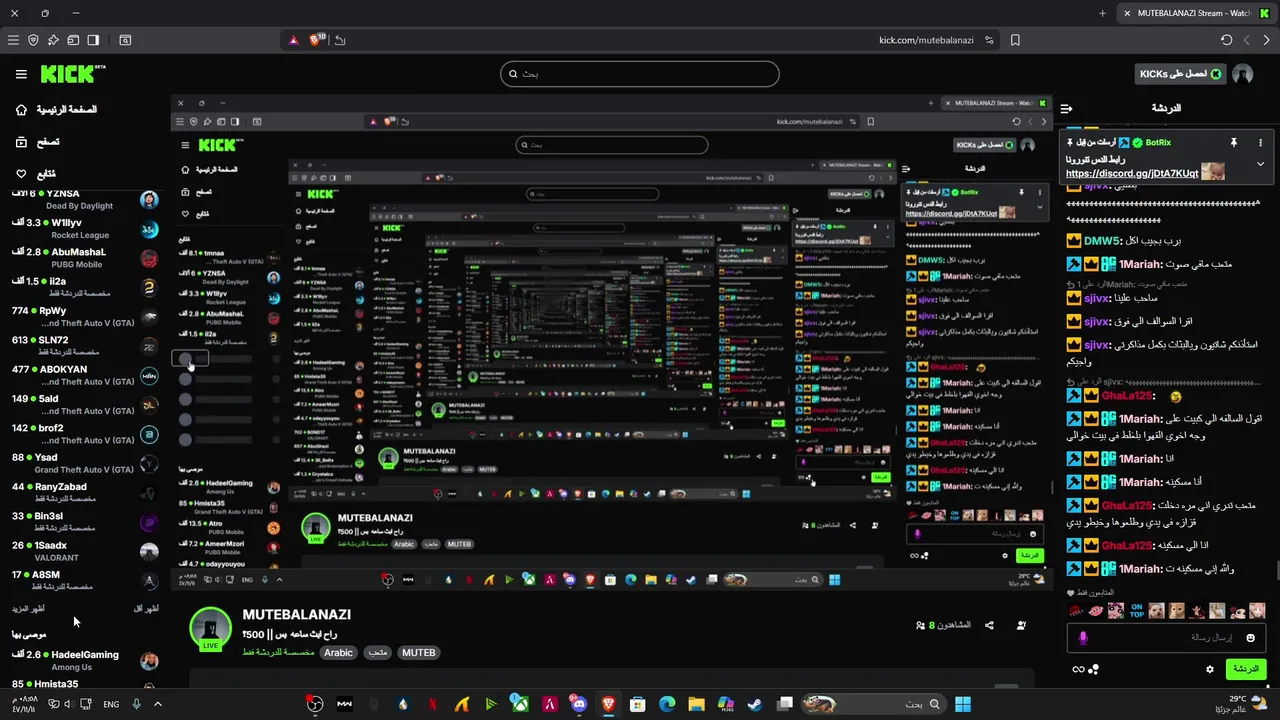1280x720 pixels.
Task: Open the discord.gg invite link
Action: pos(1132,174)
